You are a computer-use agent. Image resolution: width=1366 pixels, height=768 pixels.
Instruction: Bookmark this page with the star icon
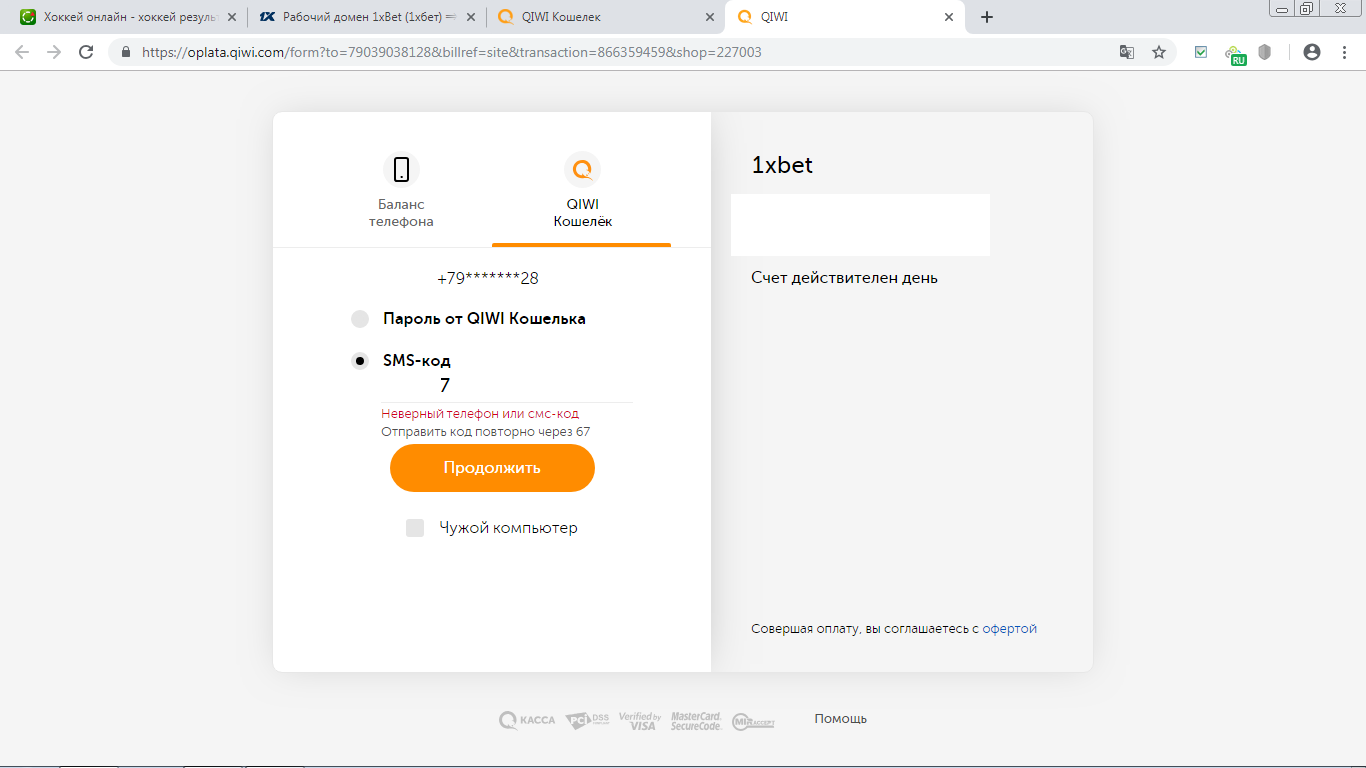1159,52
